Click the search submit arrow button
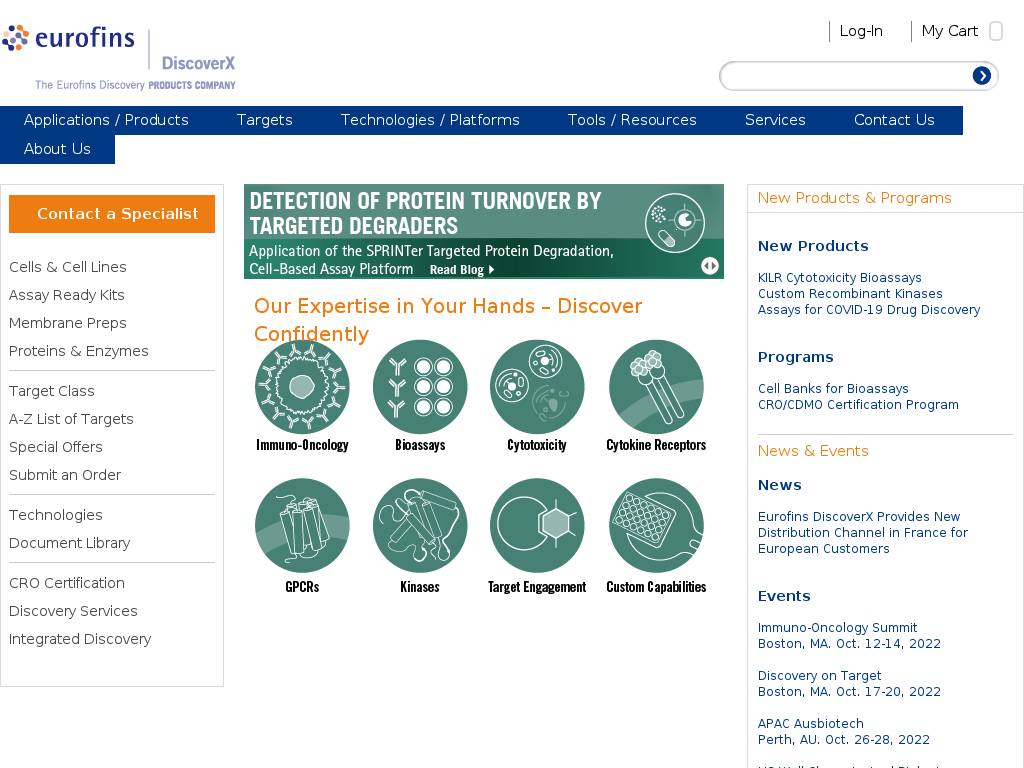The image size is (1024, 768). point(982,76)
